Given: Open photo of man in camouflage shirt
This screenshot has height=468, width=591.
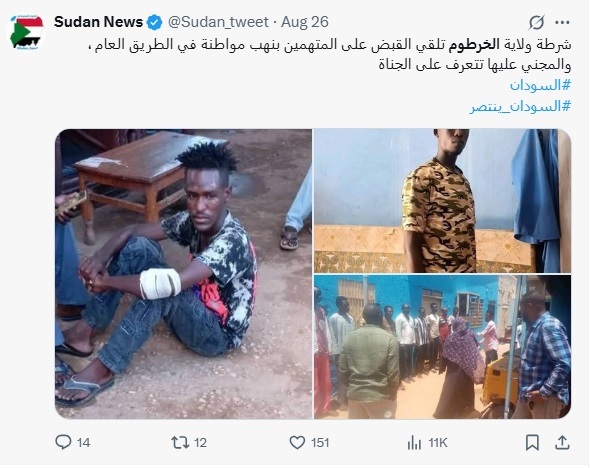Looking at the screenshot, I should tap(442, 201).
